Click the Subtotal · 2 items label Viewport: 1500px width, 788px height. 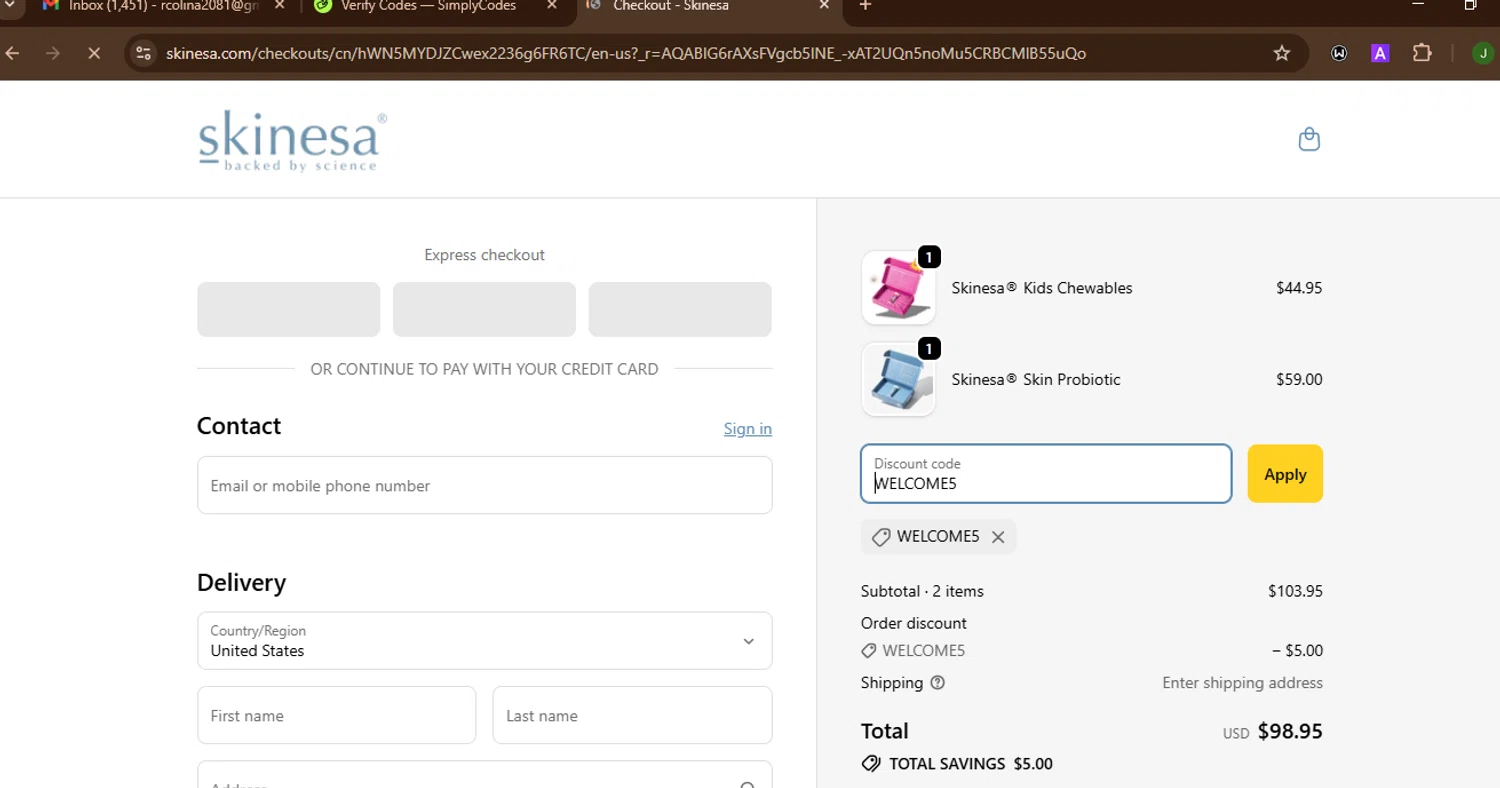(x=922, y=591)
